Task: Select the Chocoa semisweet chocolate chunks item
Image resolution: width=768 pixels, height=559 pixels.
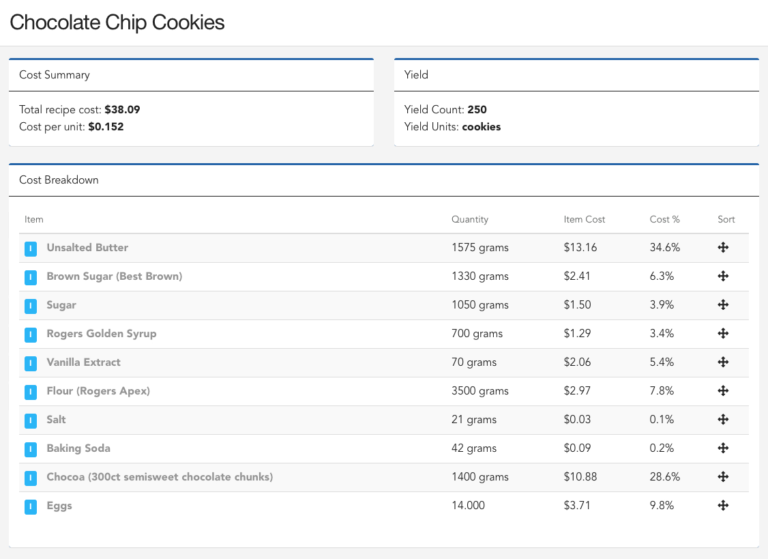Action: (159, 477)
